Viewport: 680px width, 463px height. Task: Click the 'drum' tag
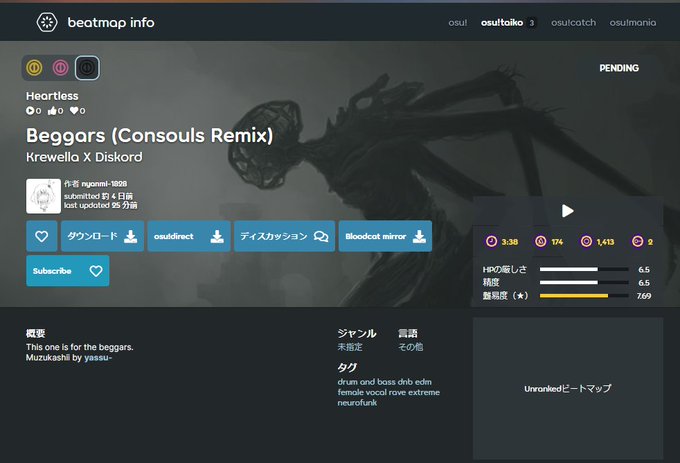click(347, 382)
